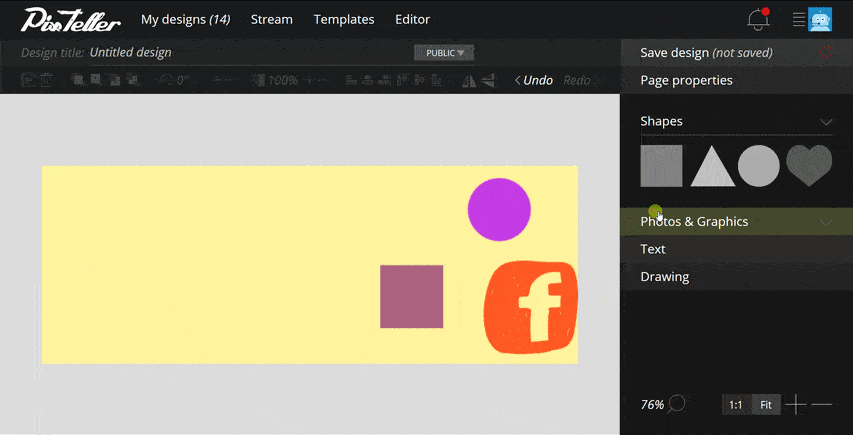
Task: Open the Drawing panel
Action: (737, 277)
